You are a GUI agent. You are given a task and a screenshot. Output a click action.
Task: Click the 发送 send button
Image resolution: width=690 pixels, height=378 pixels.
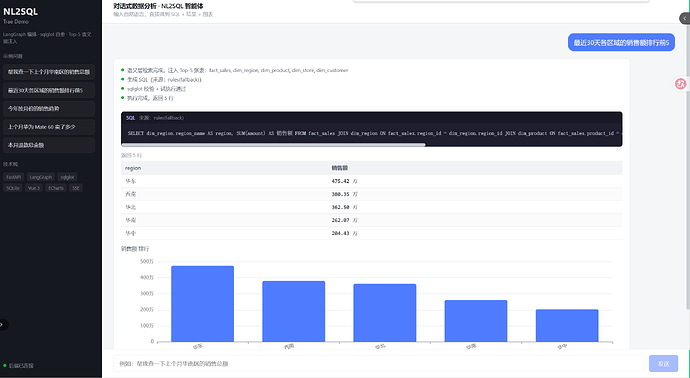click(x=663, y=363)
